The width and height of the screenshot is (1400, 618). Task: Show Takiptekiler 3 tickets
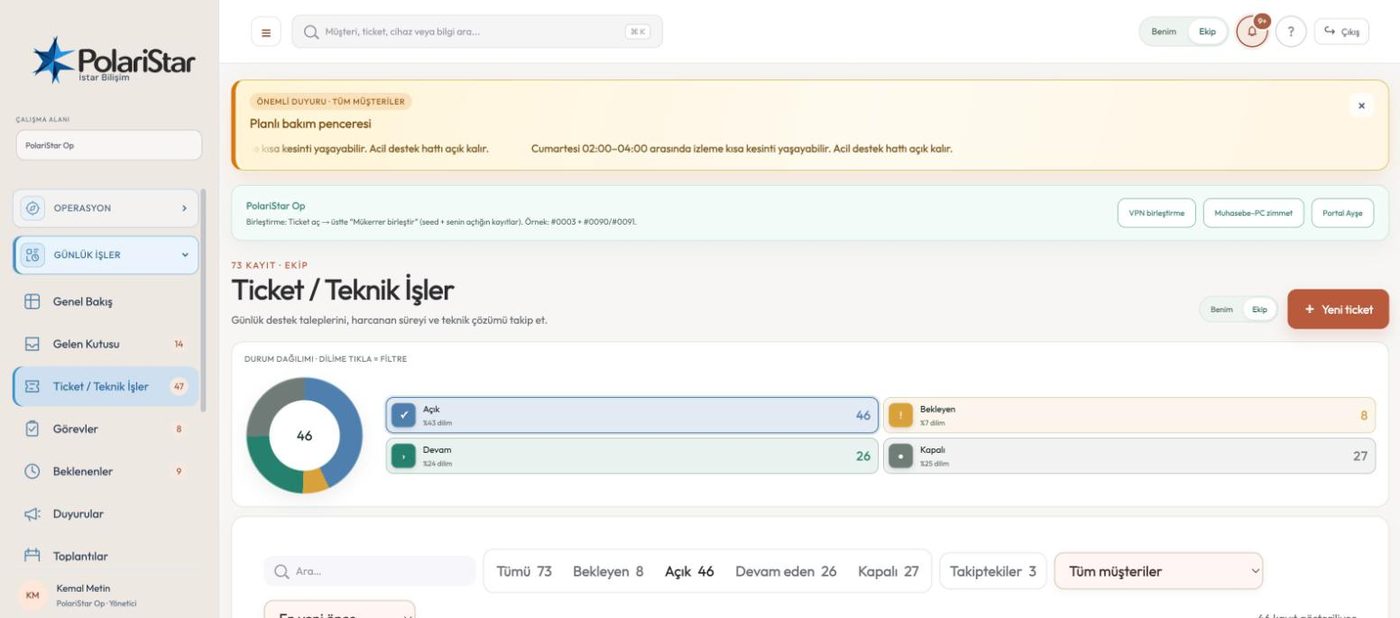(993, 572)
